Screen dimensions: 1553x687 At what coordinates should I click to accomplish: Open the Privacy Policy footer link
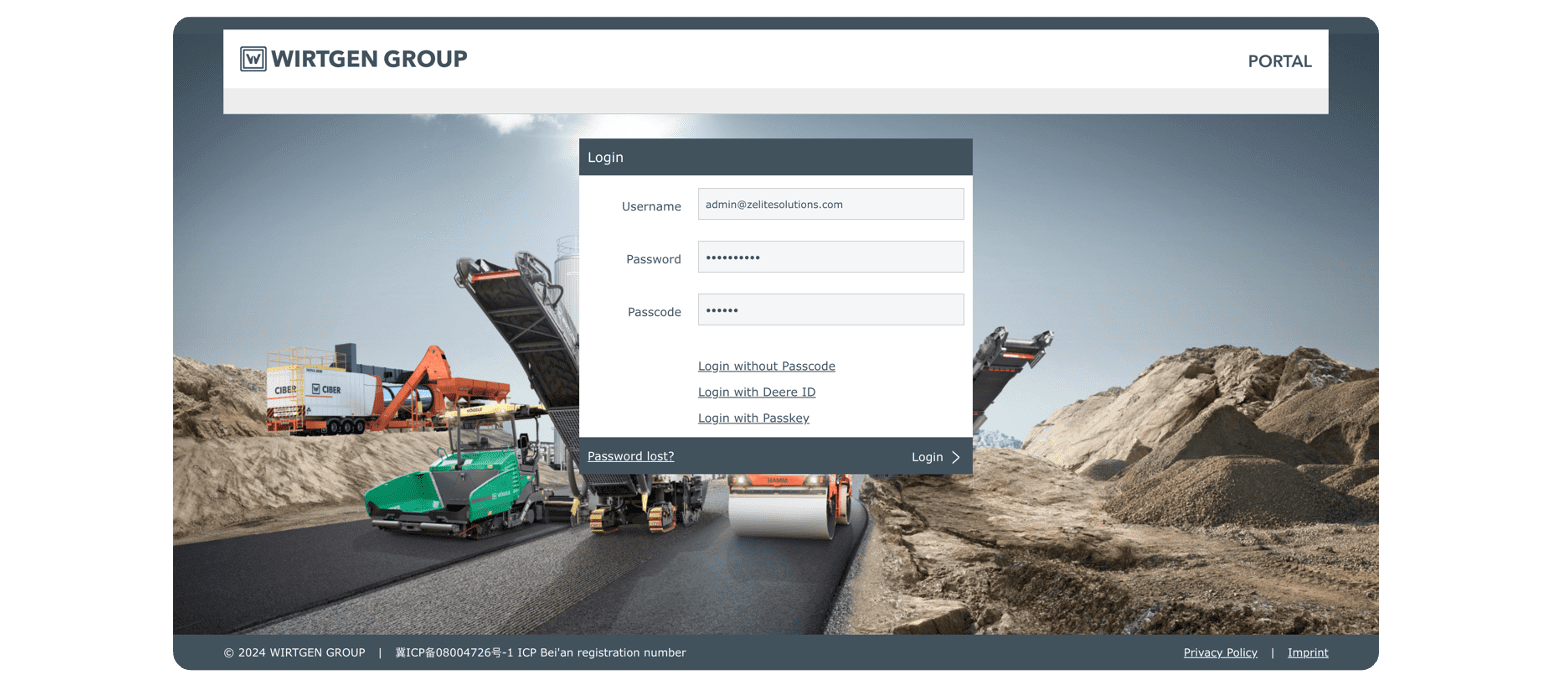(1220, 653)
